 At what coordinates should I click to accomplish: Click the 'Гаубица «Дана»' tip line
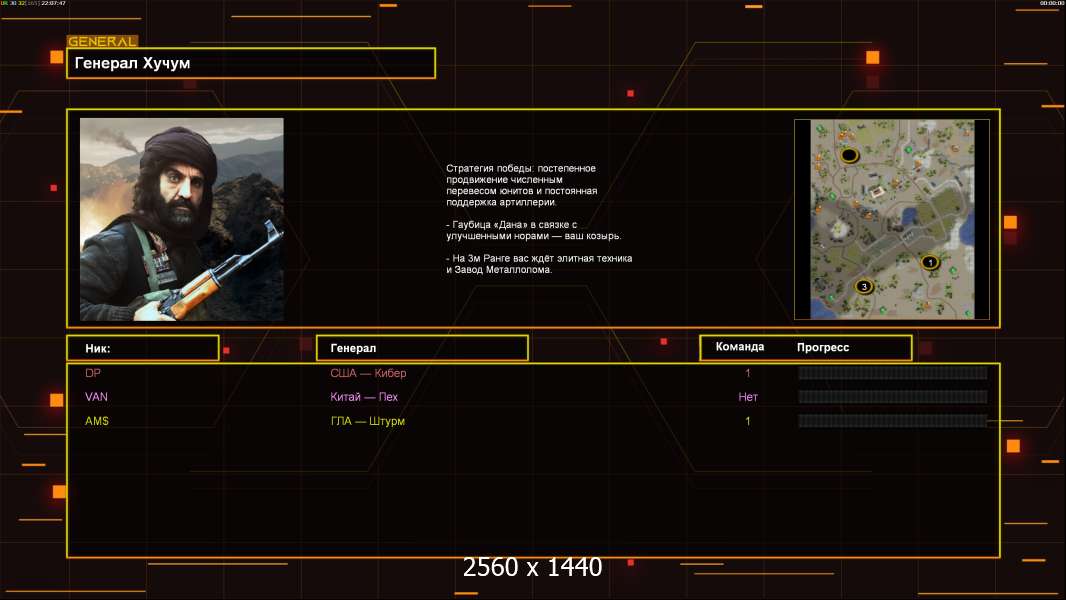pos(534,230)
